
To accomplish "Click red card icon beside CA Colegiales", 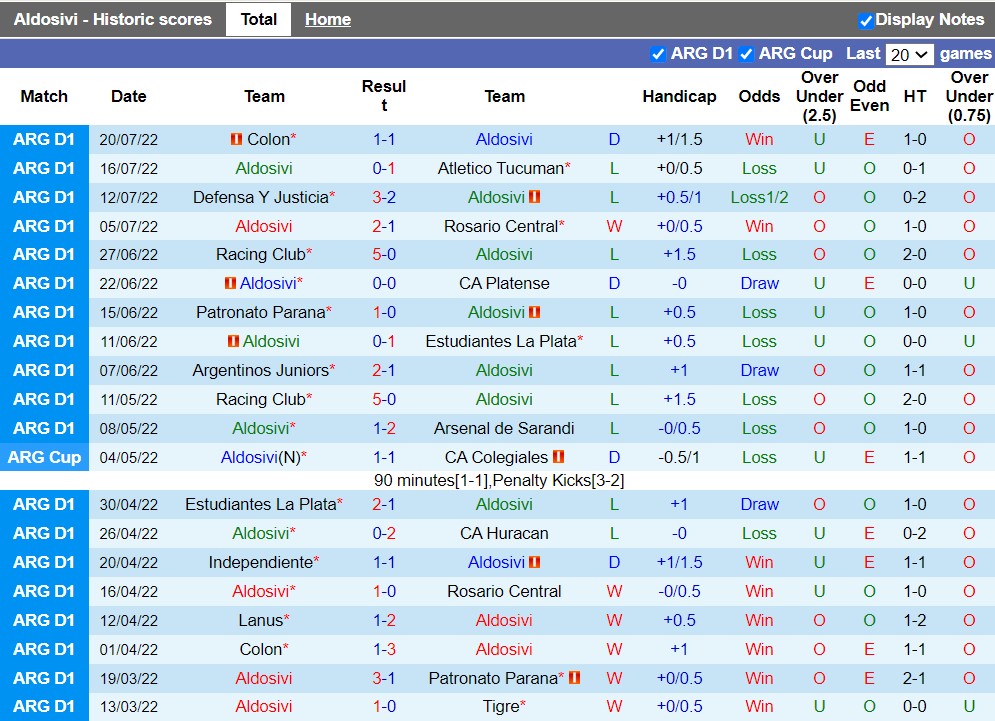I will (559, 458).
